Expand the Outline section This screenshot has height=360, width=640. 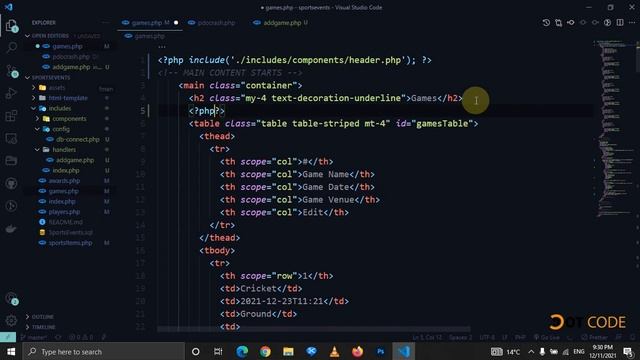tap(42, 317)
